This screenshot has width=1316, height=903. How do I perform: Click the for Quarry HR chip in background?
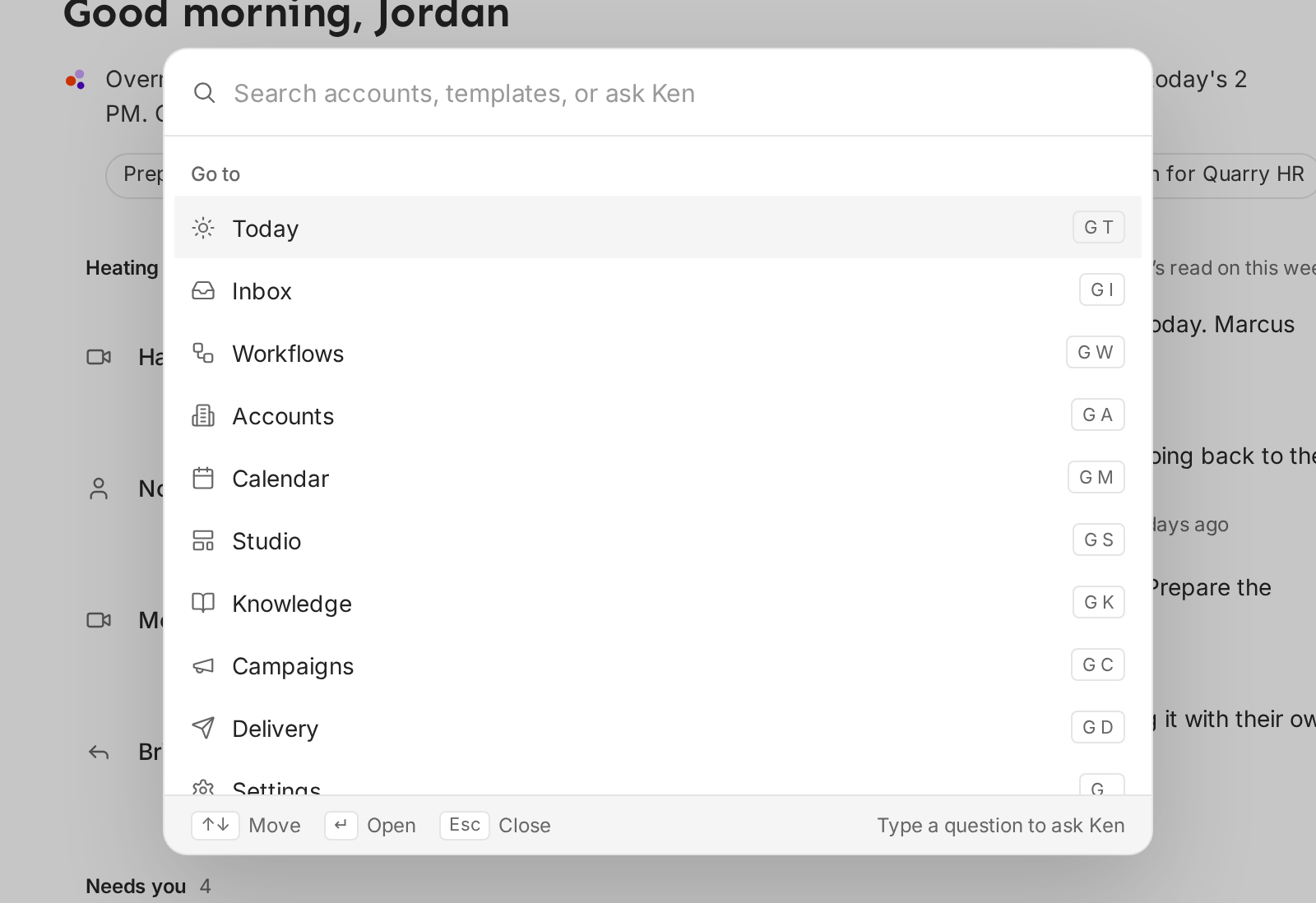pos(1235,174)
